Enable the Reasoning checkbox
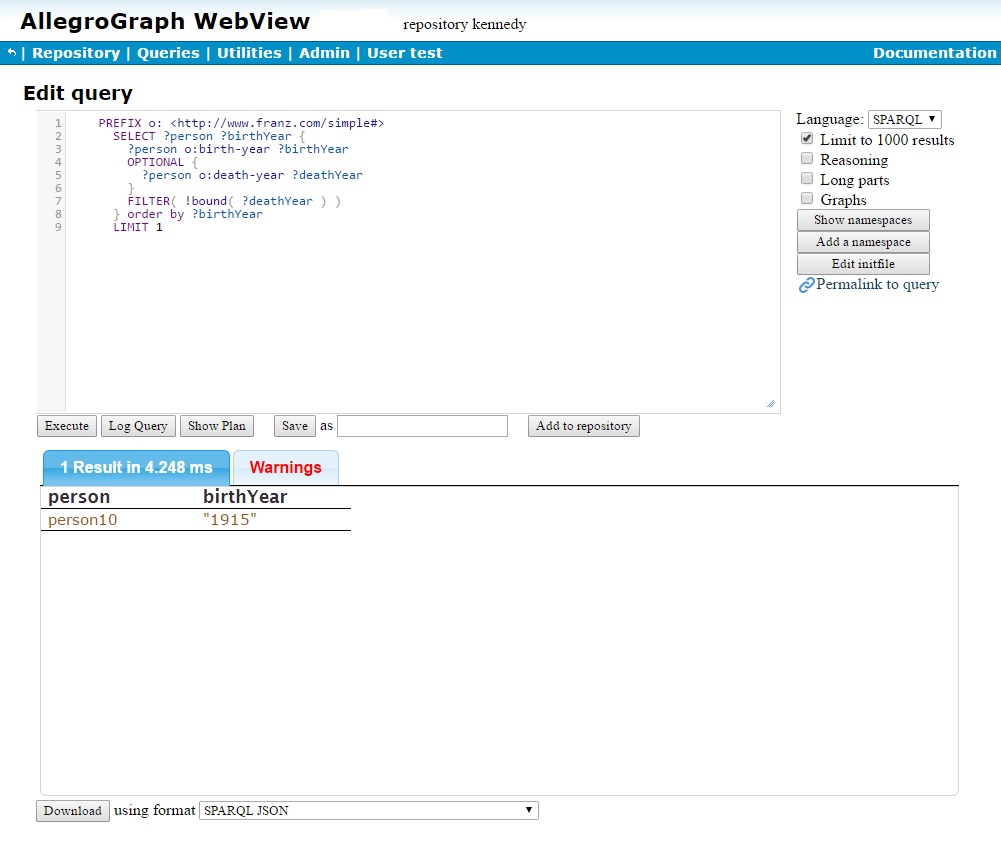 807,159
